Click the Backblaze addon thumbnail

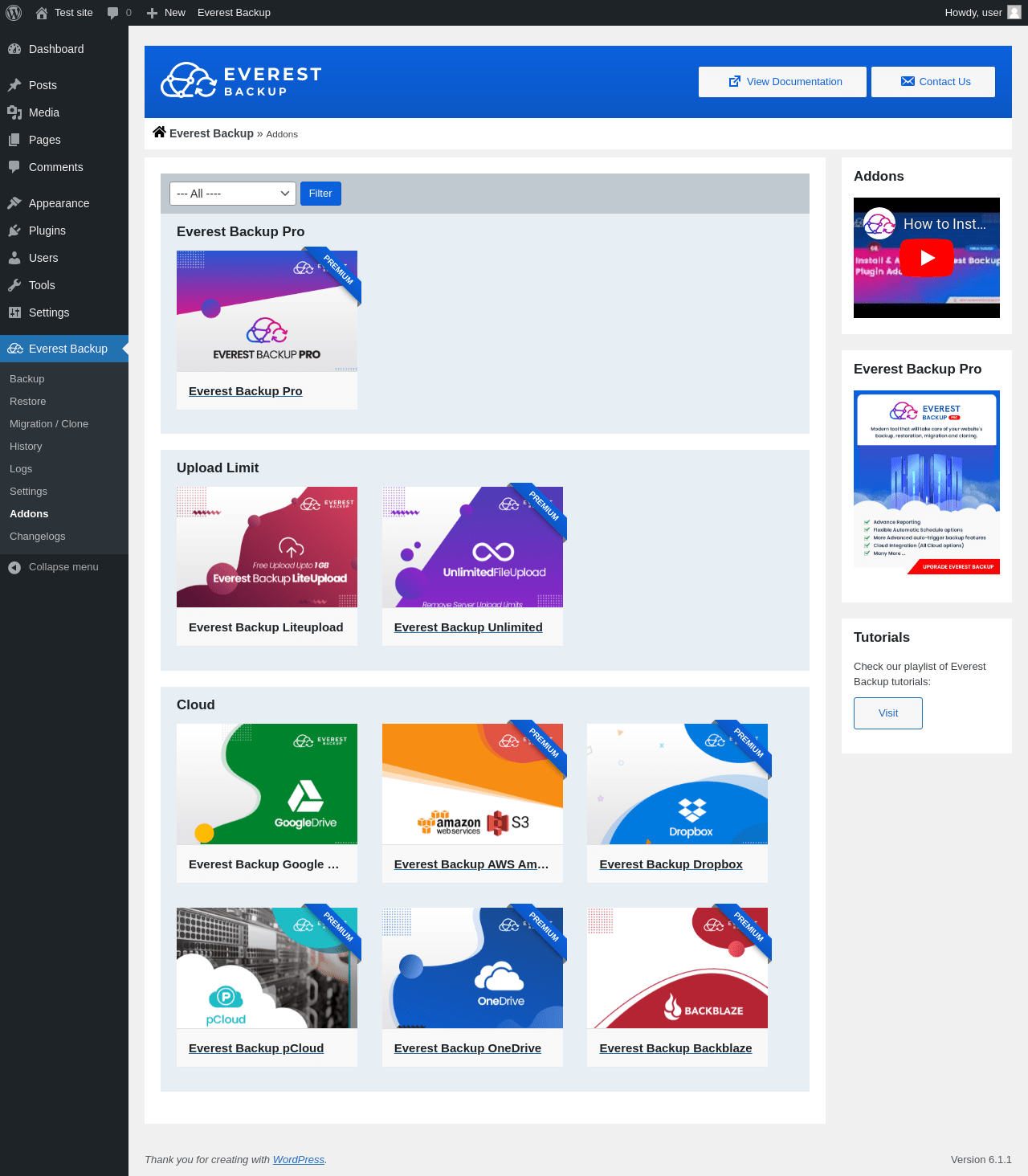(x=677, y=968)
